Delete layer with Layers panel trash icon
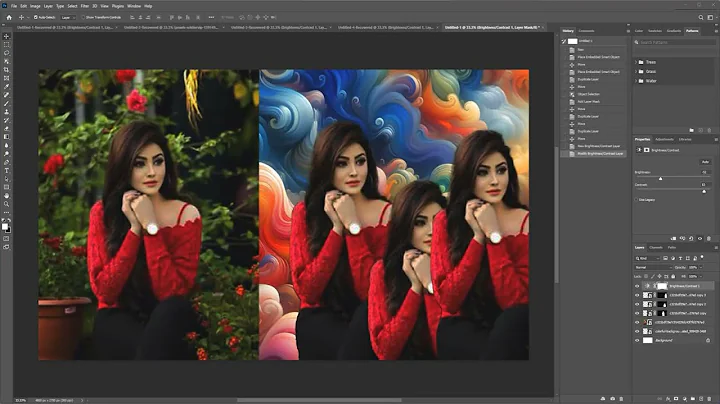 (x=709, y=399)
